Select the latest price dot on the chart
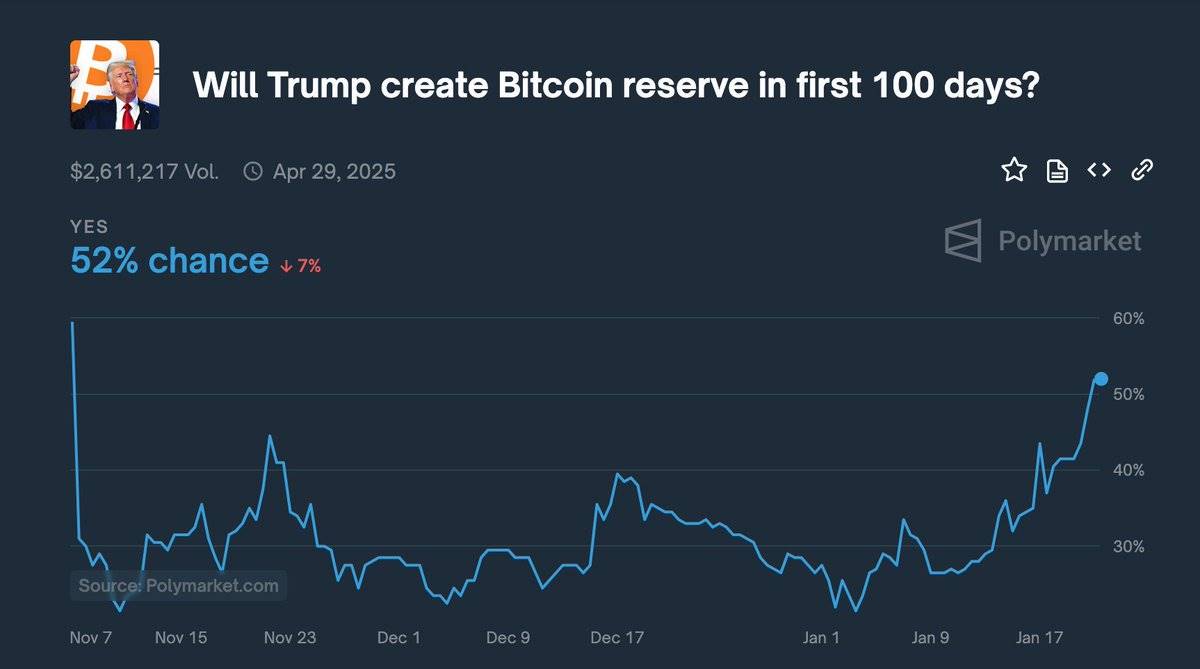Image resolution: width=1200 pixels, height=669 pixels. tap(1100, 379)
